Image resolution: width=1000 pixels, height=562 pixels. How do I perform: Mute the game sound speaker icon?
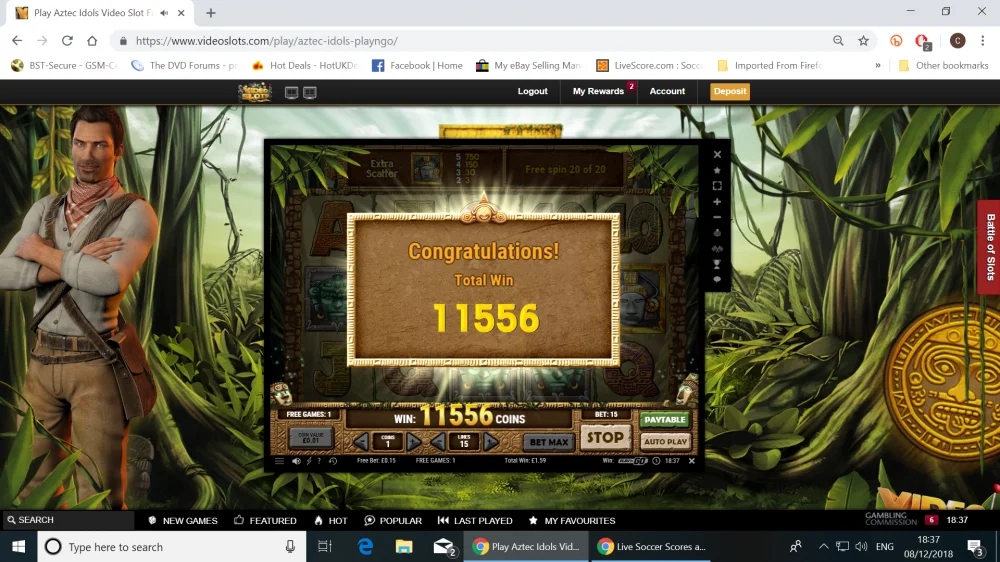pyautogui.click(x=296, y=461)
